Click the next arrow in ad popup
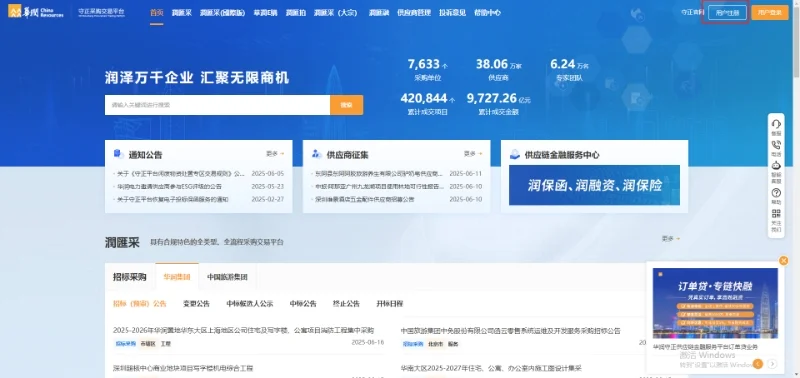The width and height of the screenshot is (800, 378). pyautogui.click(x=772, y=364)
